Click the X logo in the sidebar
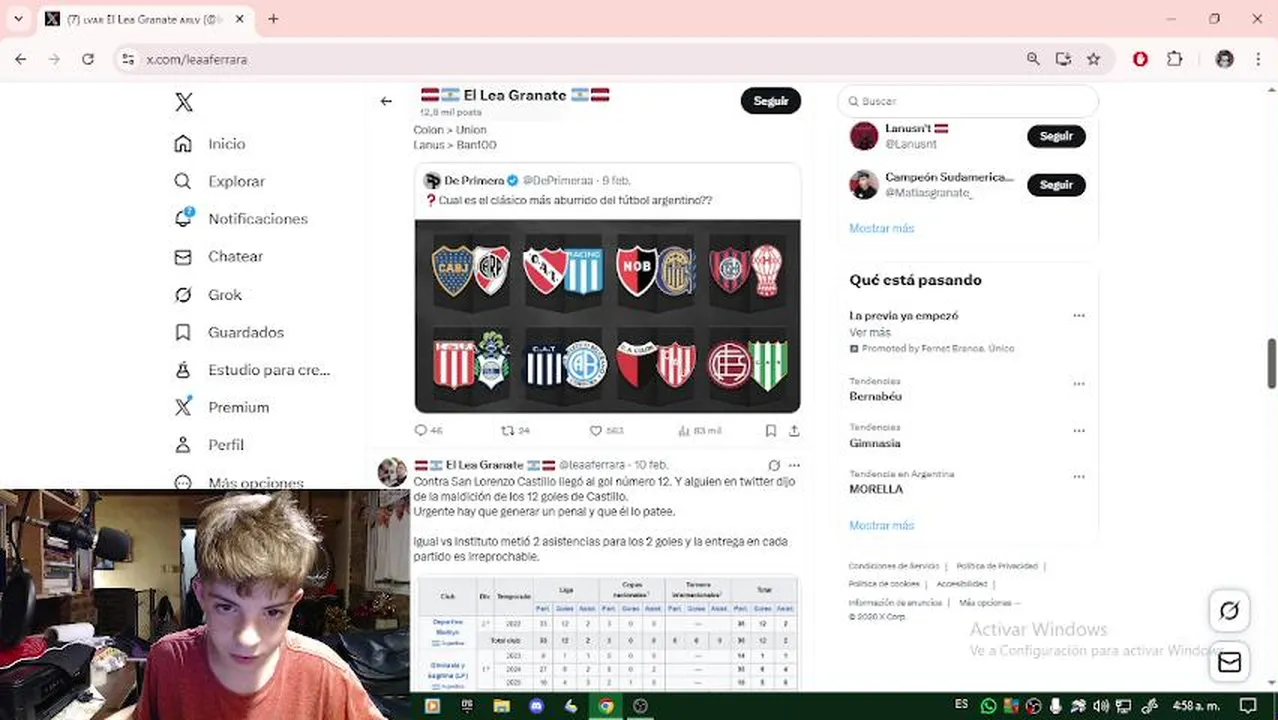Screen dimensions: 1278x720 click(x=183, y=102)
